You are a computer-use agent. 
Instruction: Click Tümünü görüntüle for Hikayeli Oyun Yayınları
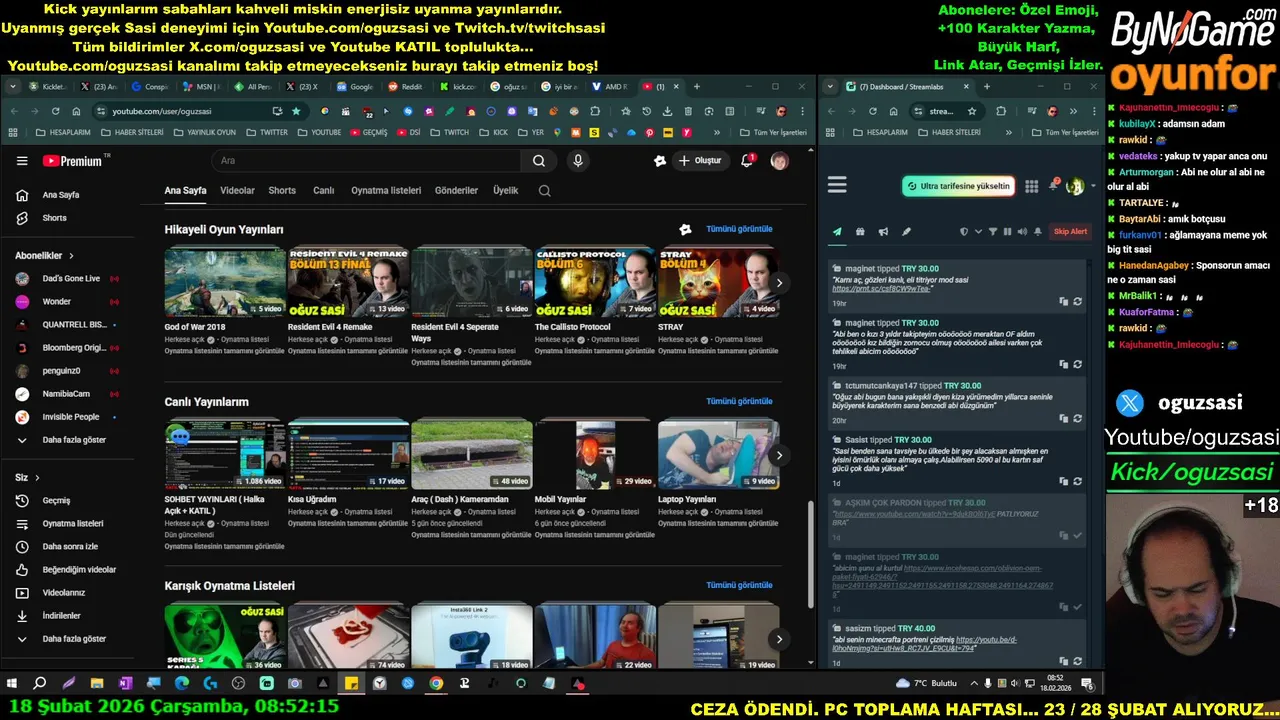pos(739,229)
